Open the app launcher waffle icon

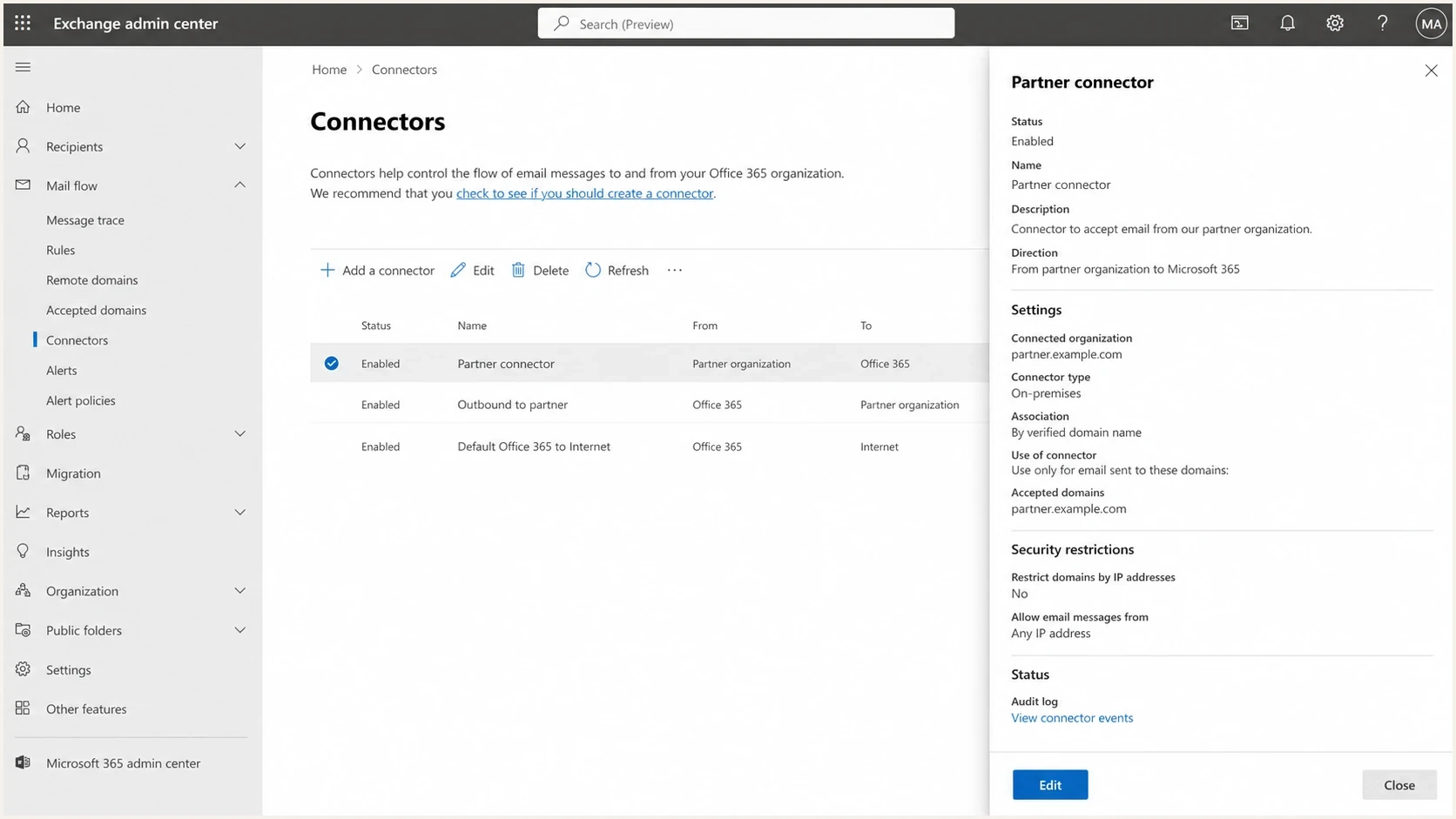tap(23, 23)
